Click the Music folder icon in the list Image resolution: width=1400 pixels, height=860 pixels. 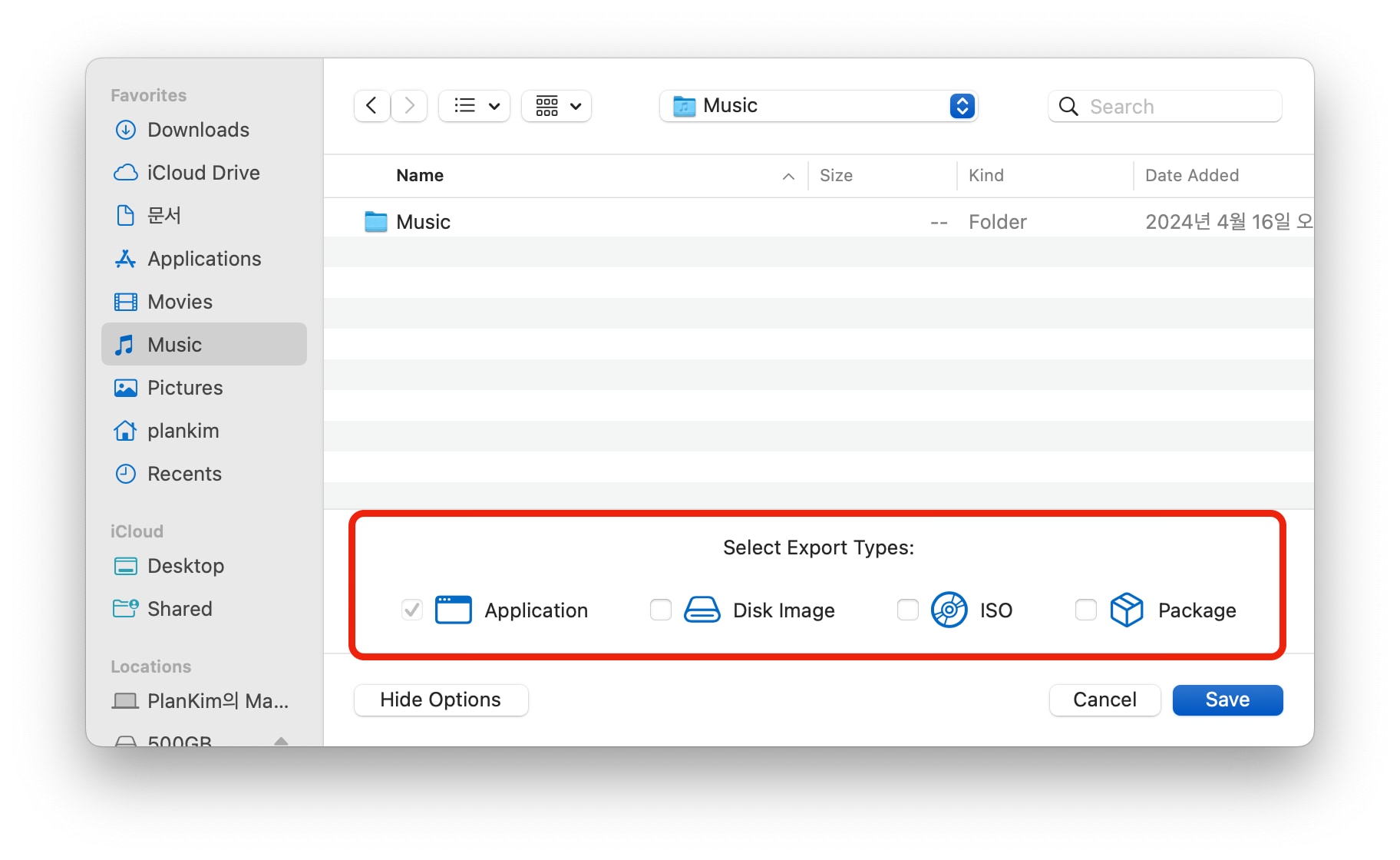[375, 222]
